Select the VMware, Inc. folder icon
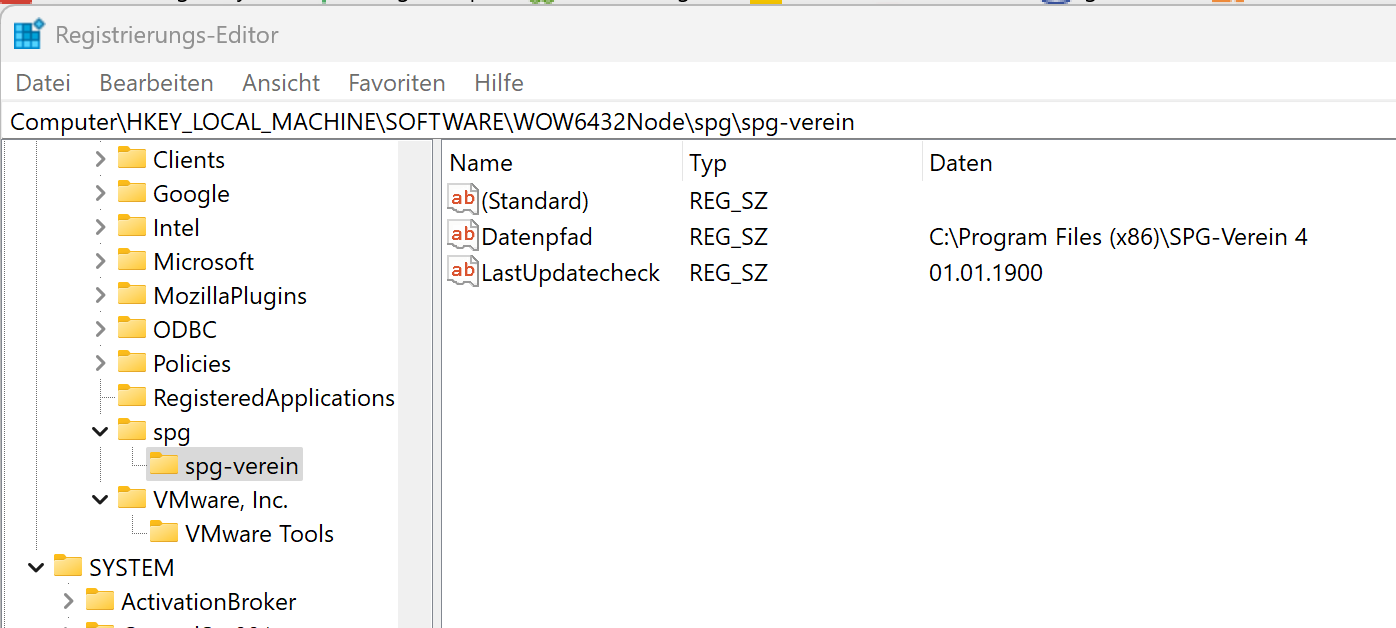Viewport: 1396px width, 628px height. pos(132,499)
